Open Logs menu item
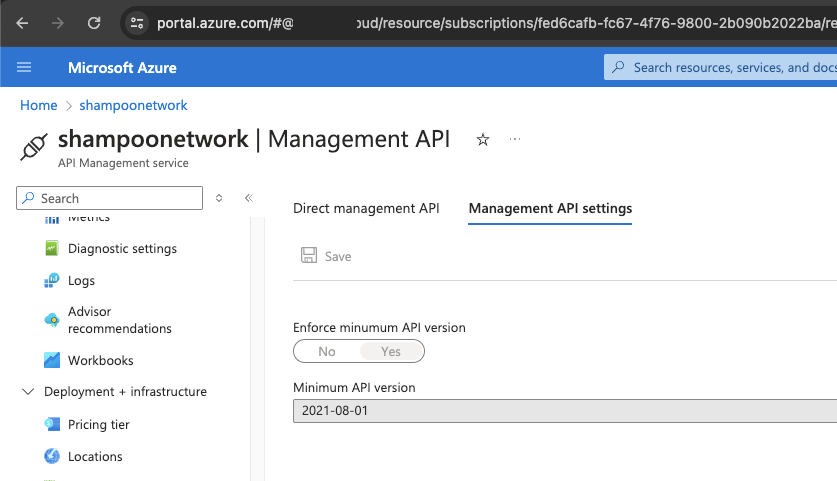Viewport: 837px width, 481px height. (x=81, y=281)
